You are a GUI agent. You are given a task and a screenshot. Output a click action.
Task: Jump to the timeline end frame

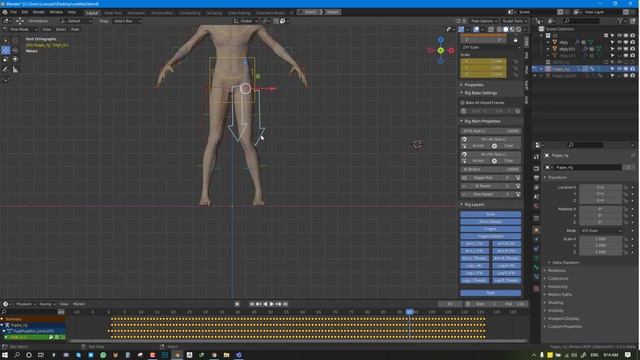[285, 304]
